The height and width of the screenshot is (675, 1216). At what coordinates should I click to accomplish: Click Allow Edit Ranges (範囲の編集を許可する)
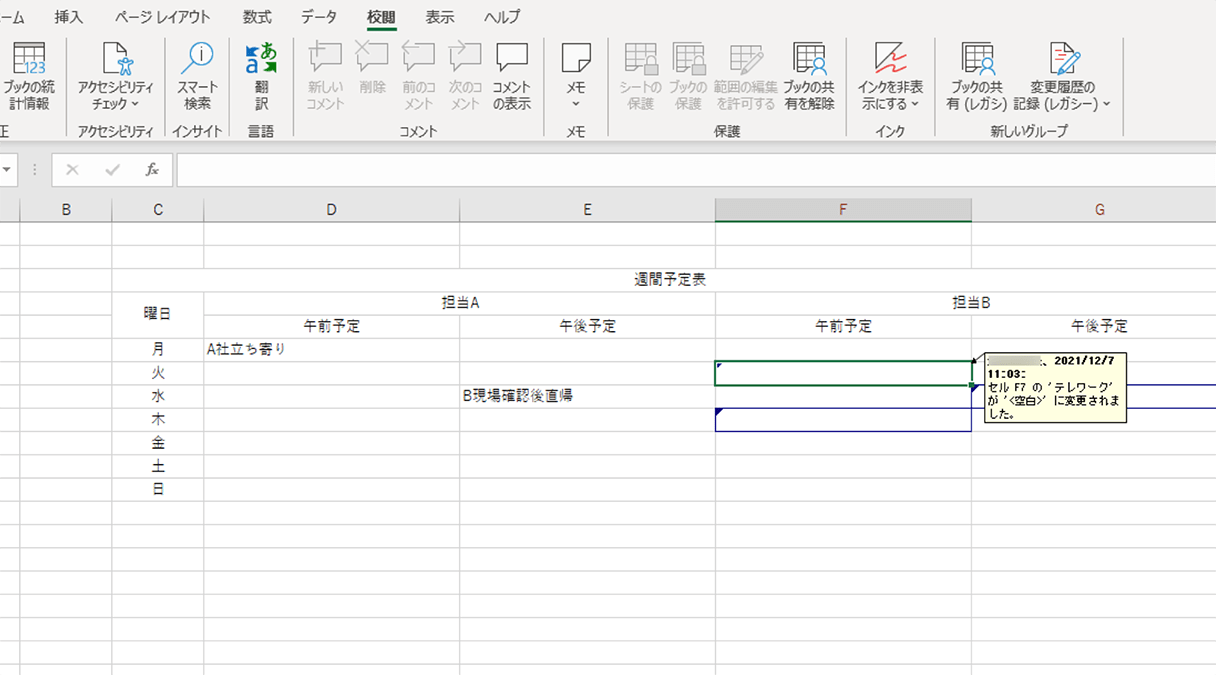point(745,77)
